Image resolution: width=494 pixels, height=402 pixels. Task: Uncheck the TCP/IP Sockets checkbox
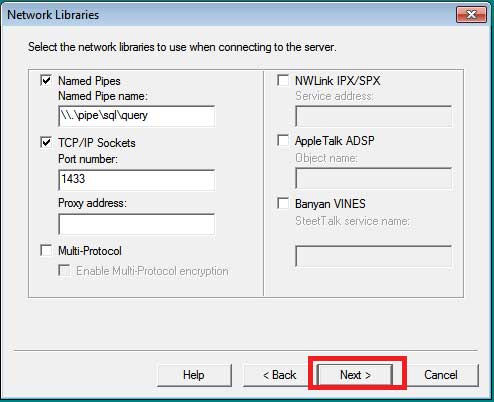46,142
